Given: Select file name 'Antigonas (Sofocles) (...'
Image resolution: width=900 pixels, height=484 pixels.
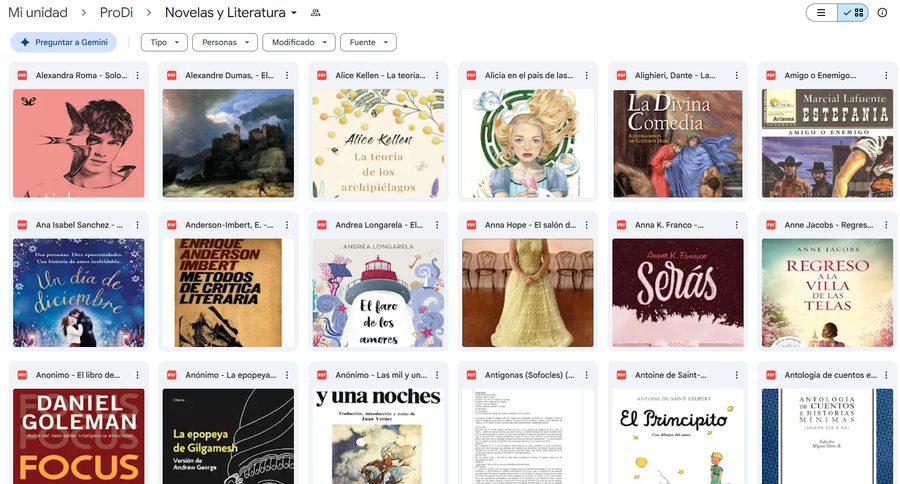Looking at the screenshot, I should [529, 375].
